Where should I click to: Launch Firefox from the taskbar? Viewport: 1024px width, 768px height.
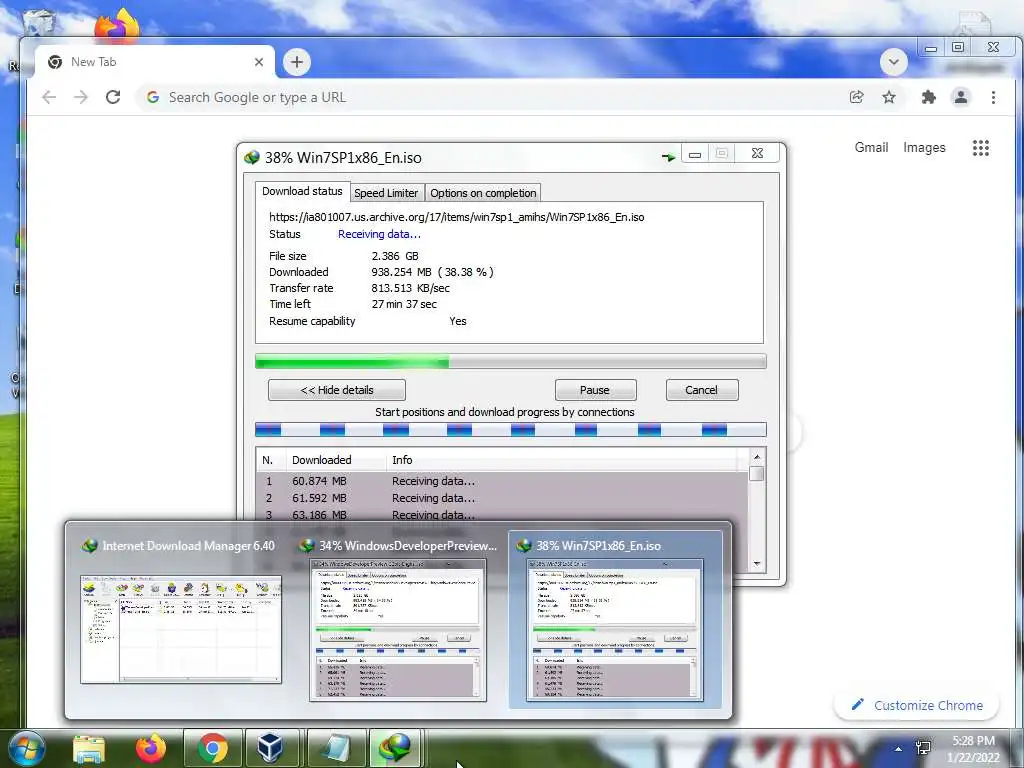pos(150,748)
